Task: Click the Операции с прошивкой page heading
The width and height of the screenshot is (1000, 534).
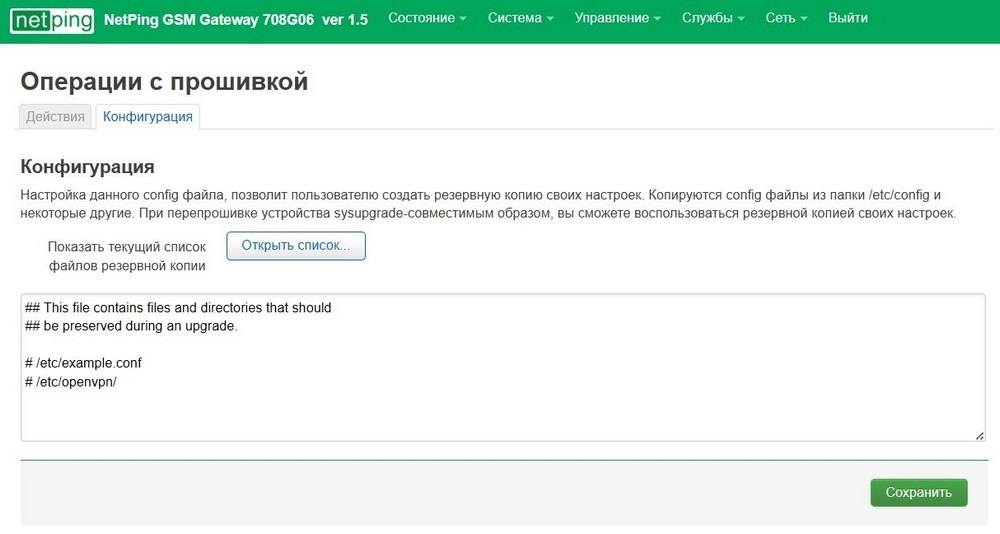Action: [x=164, y=82]
